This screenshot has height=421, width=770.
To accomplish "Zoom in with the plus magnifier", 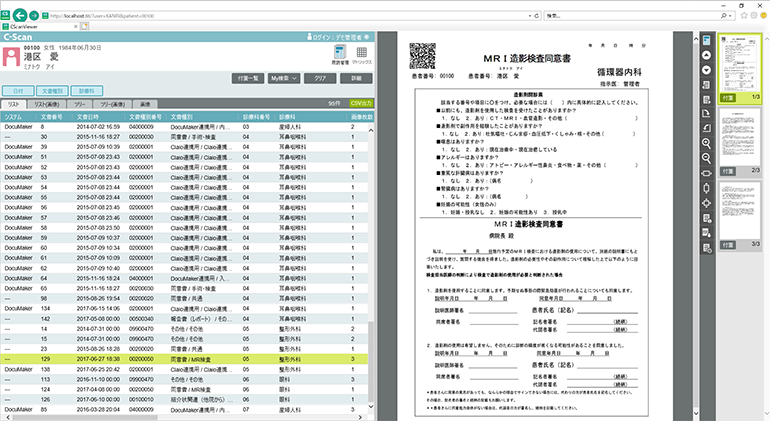I will pyautogui.click(x=707, y=143).
